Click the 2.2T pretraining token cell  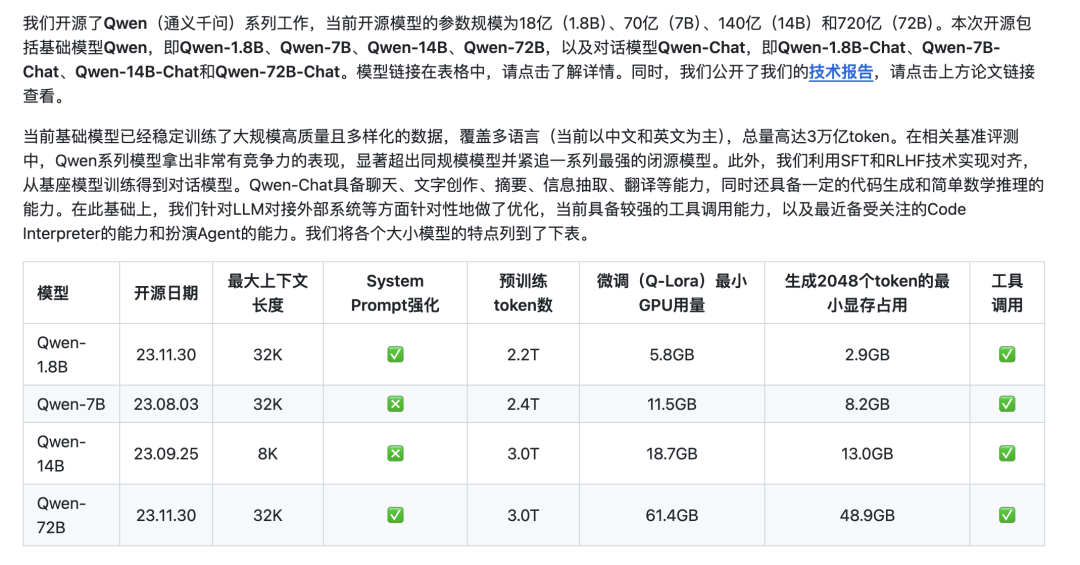[x=523, y=355]
